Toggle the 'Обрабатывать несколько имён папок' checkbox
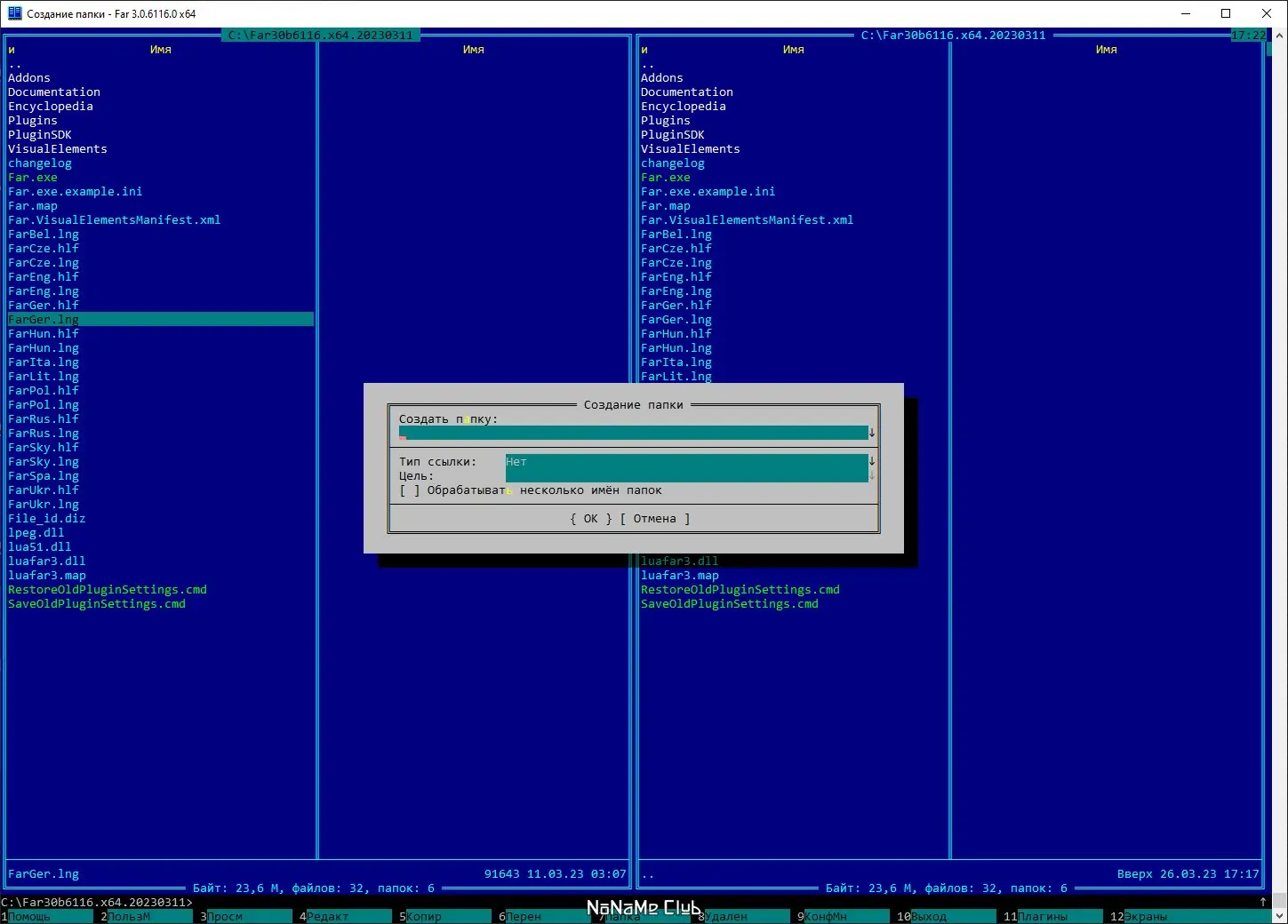This screenshot has width=1288, height=924. click(410, 490)
